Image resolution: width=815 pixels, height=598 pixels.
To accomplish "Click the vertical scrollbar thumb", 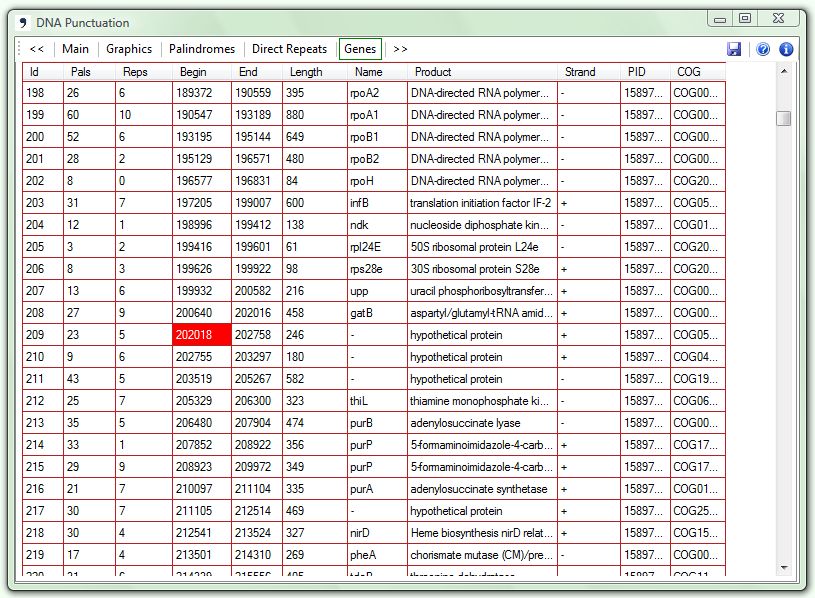I will [x=784, y=118].
